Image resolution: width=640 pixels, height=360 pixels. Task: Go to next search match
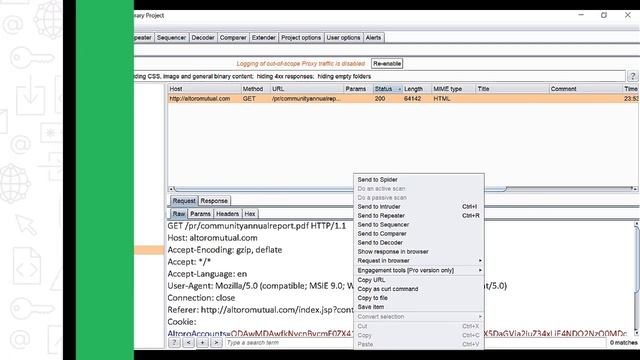coord(216,343)
